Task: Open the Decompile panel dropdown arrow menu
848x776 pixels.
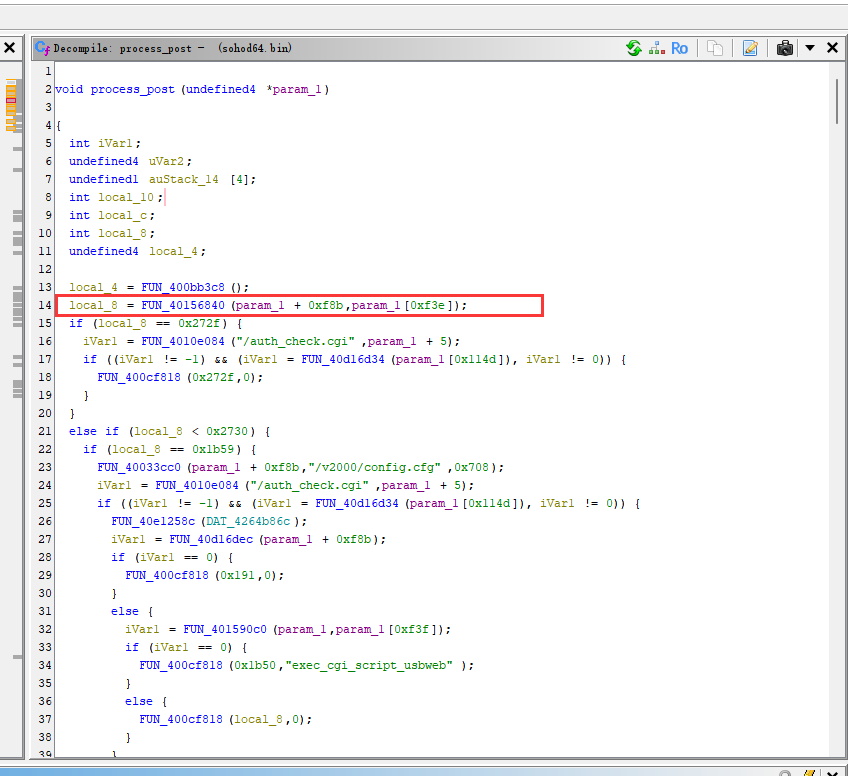Action: point(810,48)
